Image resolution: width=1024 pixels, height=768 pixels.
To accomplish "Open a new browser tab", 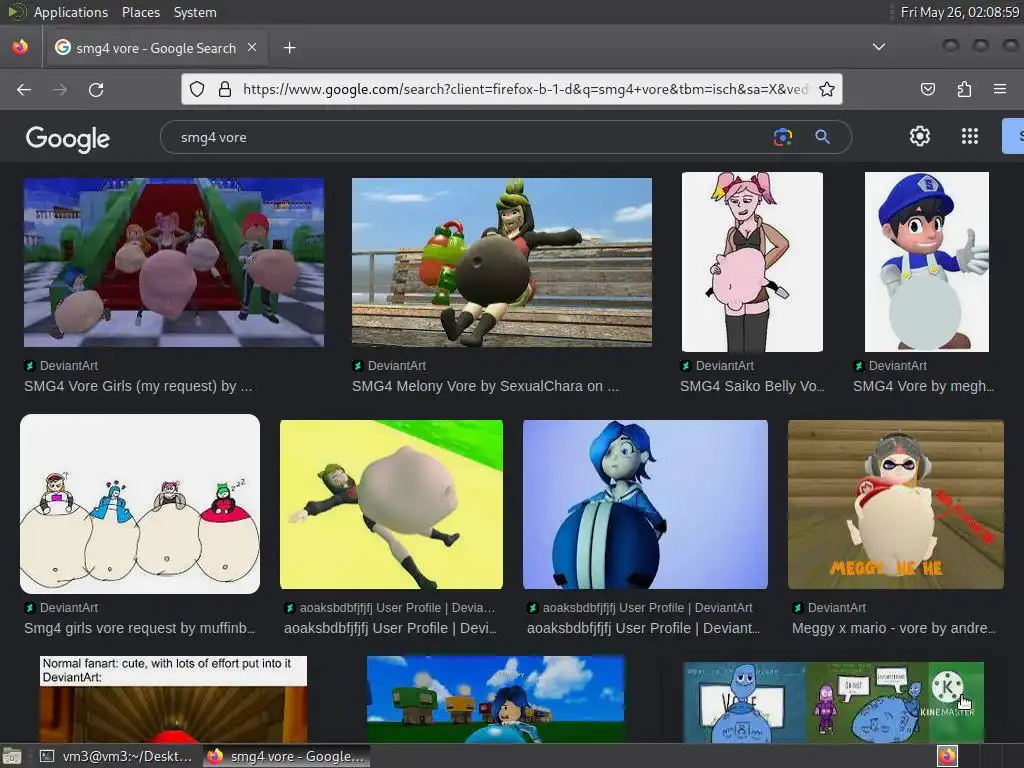I will [x=289, y=48].
